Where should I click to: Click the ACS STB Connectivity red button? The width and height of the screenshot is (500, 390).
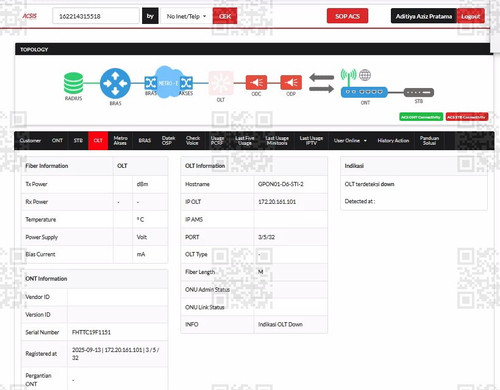pyautogui.click(x=467, y=117)
